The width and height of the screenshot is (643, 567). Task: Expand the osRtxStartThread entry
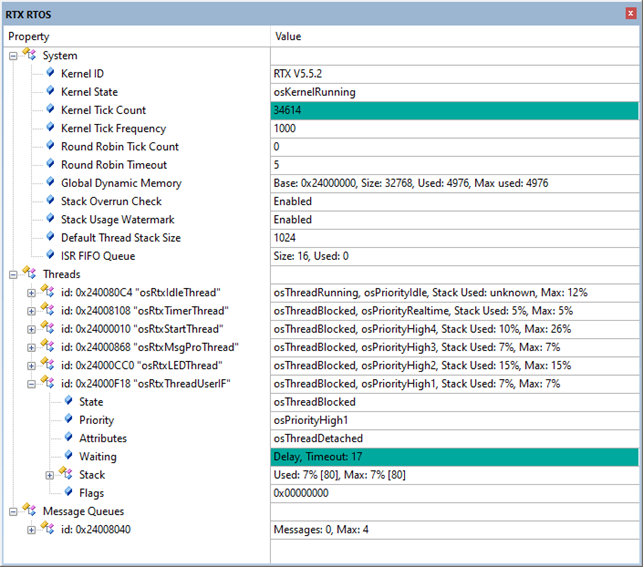click(x=31, y=329)
